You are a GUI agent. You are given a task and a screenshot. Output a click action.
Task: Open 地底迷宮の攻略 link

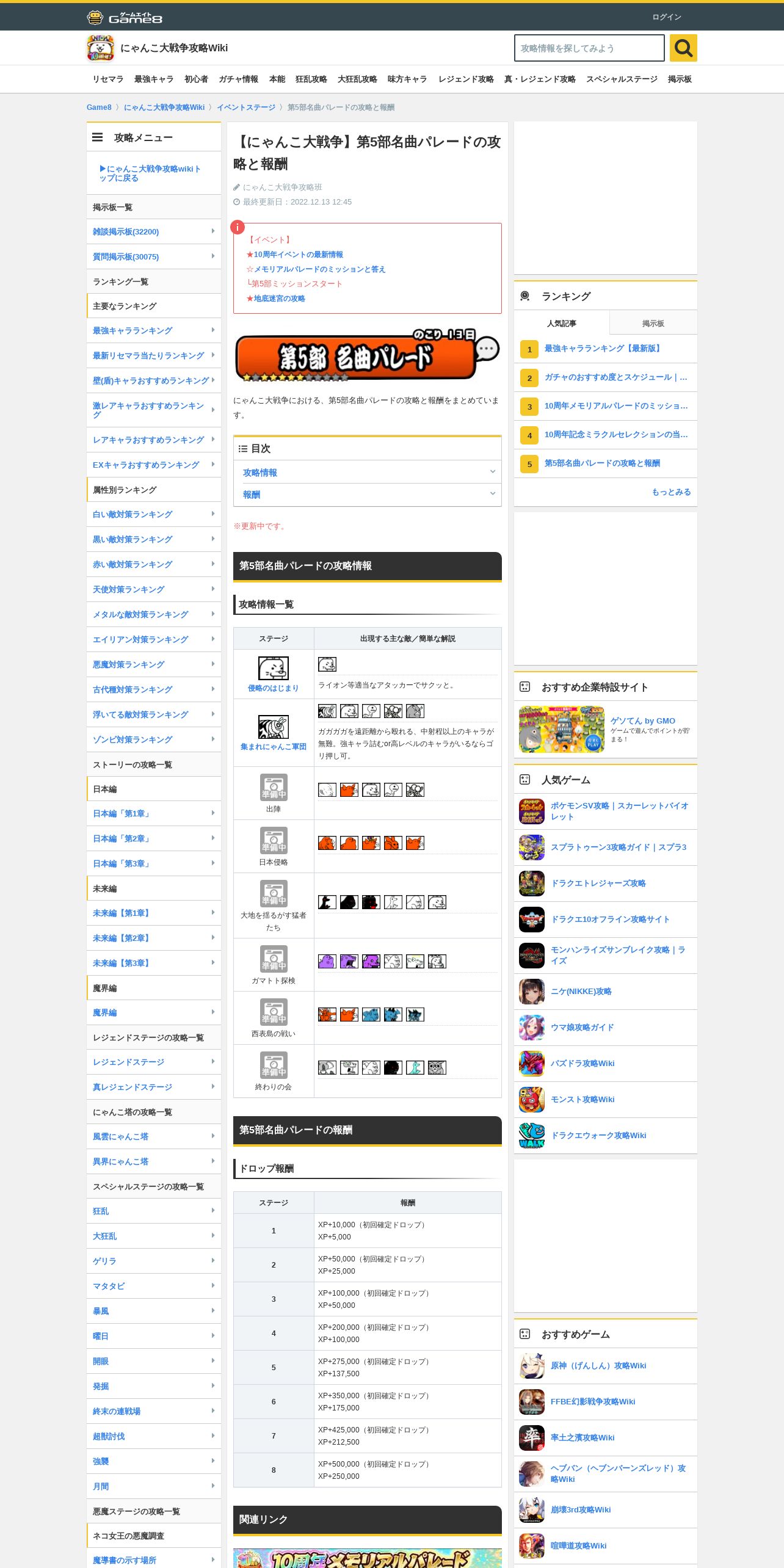point(280,299)
